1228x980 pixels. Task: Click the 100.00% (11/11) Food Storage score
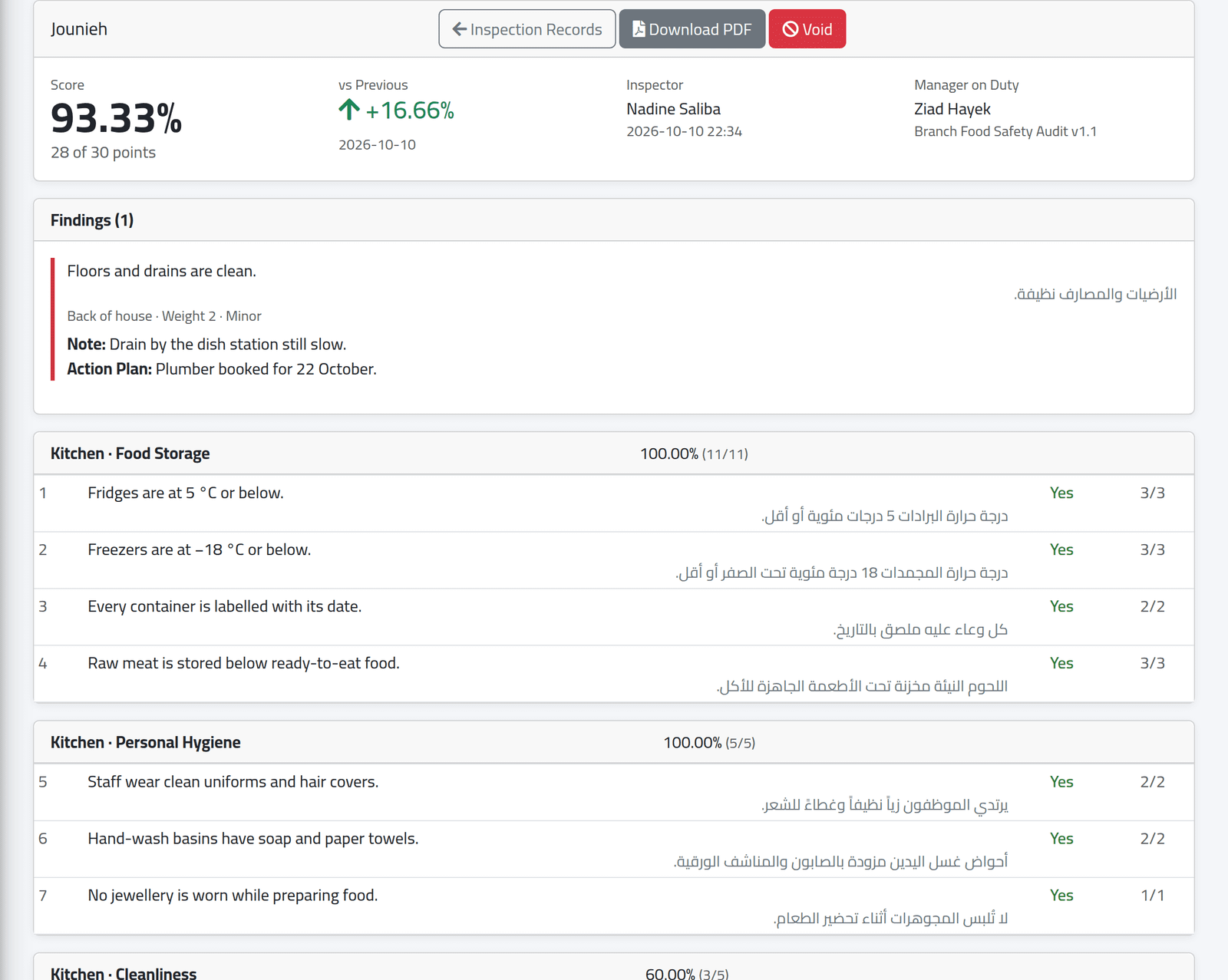click(694, 454)
